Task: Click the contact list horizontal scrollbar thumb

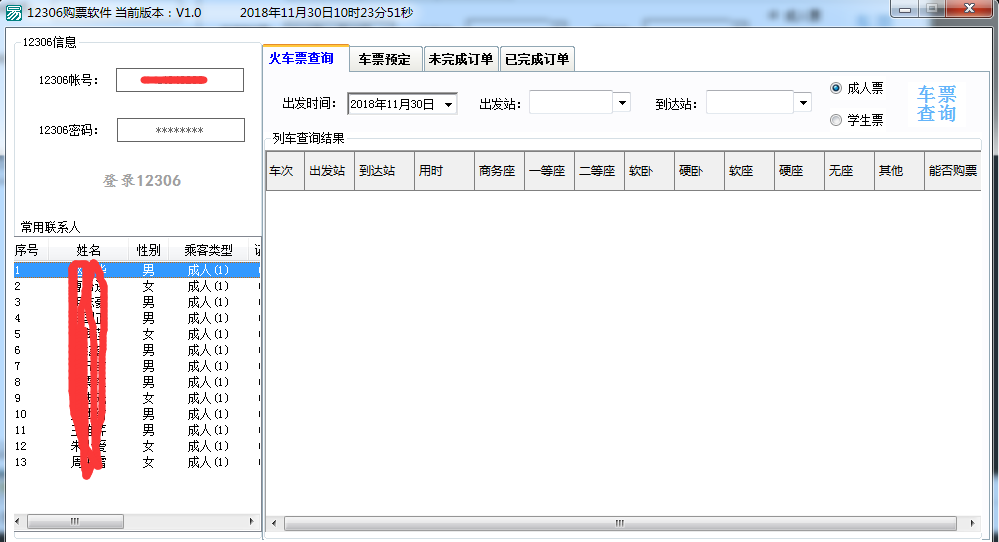Action: (x=75, y=522)
